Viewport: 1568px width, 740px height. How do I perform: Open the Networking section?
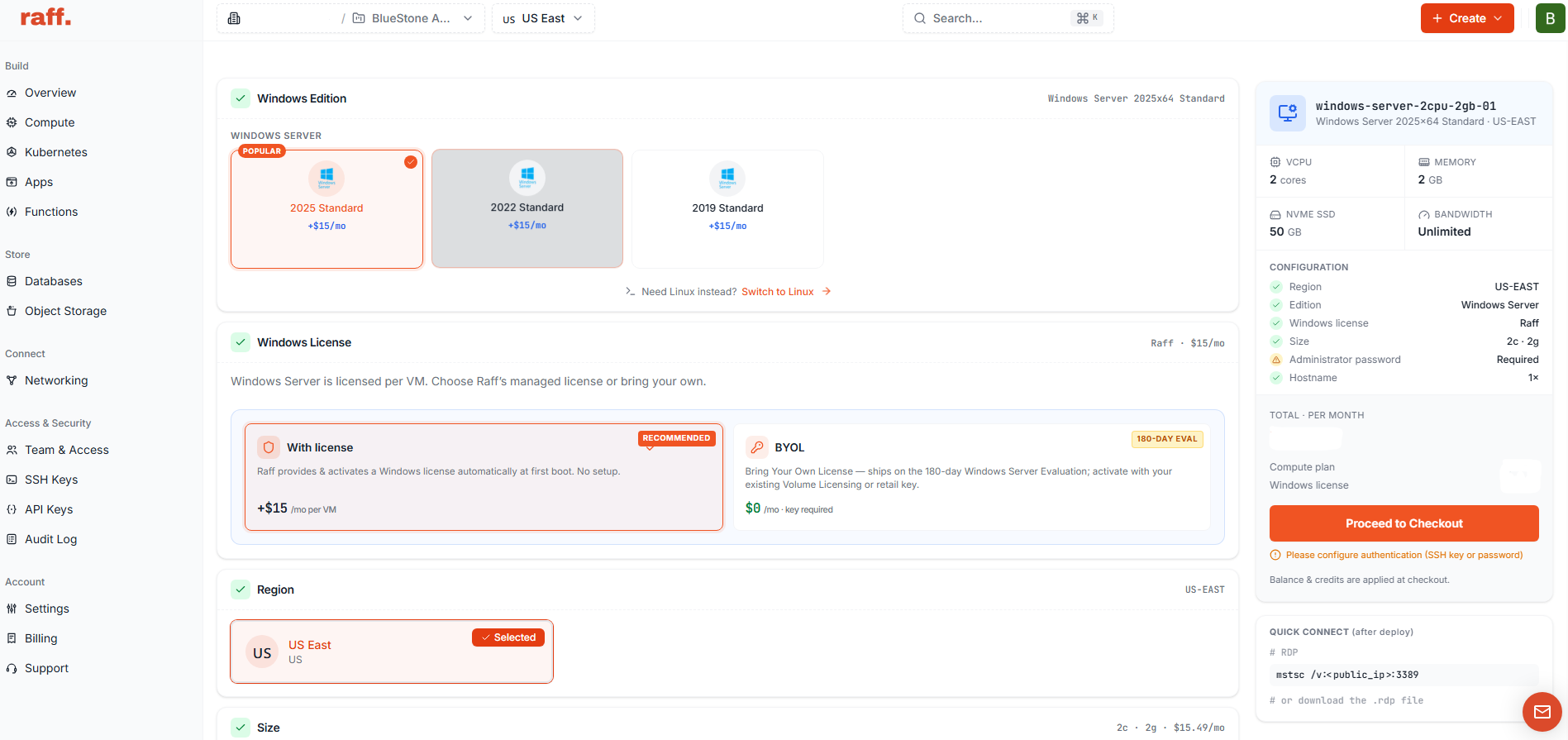pyautogui.click(x=56, y=380)
